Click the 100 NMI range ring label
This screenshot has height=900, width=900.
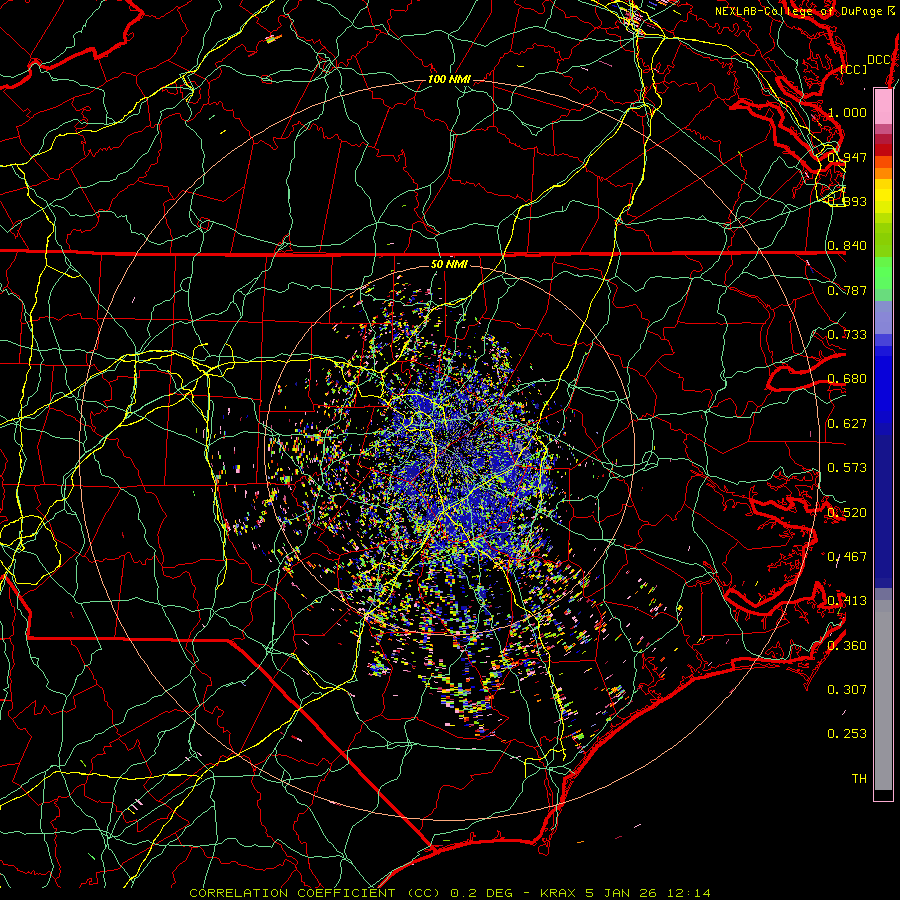(x=449, y=79)
